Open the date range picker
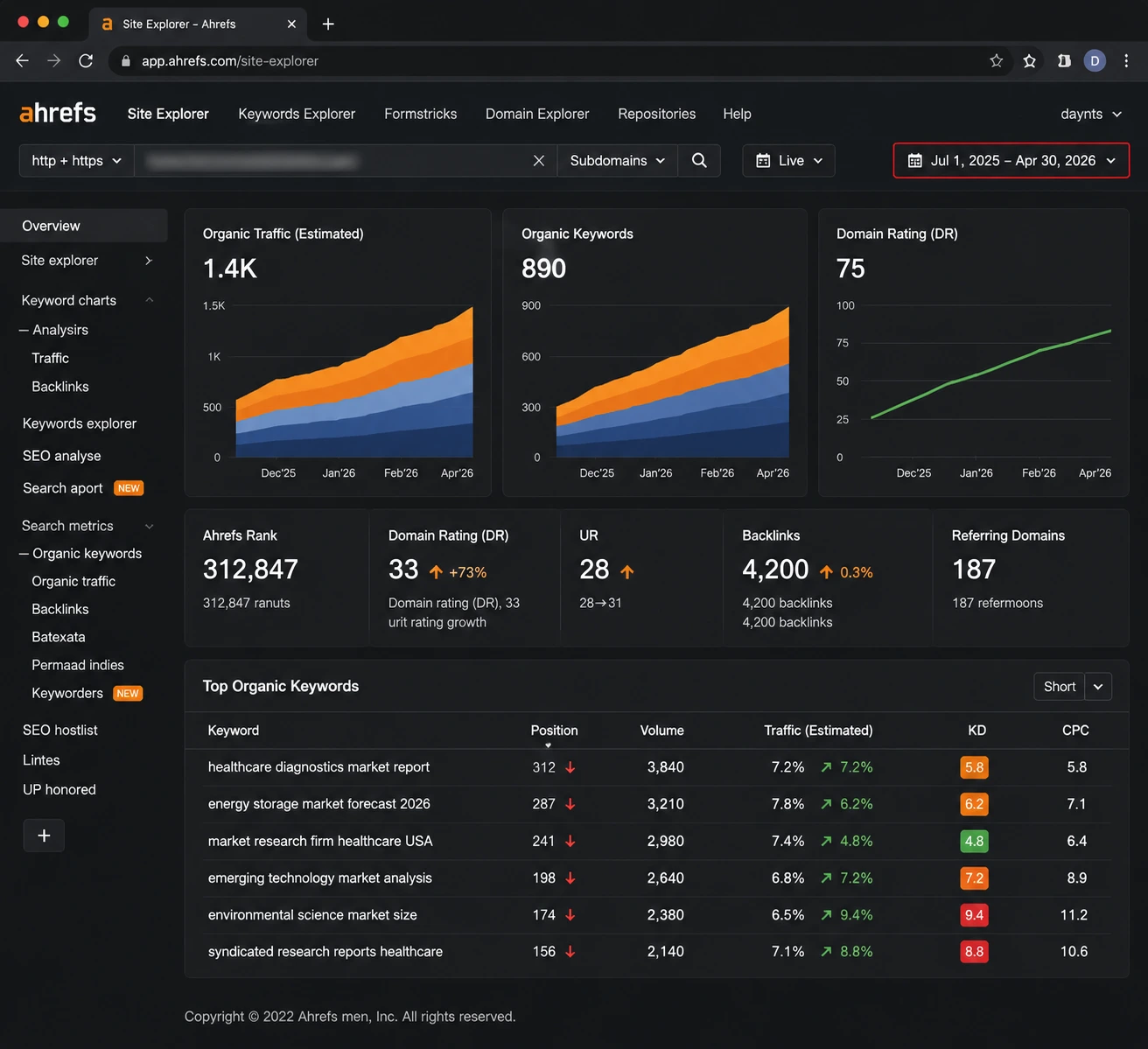1148x1049 pixels. pyautogui.click(x=1011, y=161)
